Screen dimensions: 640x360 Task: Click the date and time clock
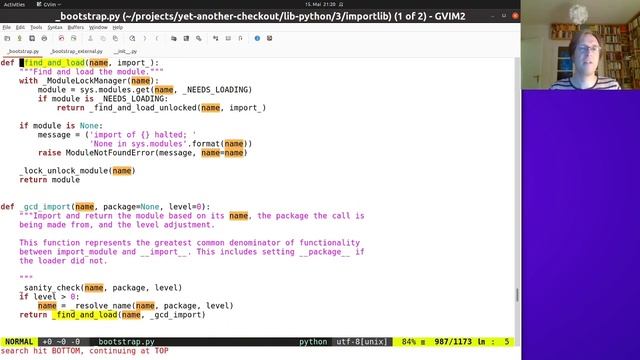point(320,4)
